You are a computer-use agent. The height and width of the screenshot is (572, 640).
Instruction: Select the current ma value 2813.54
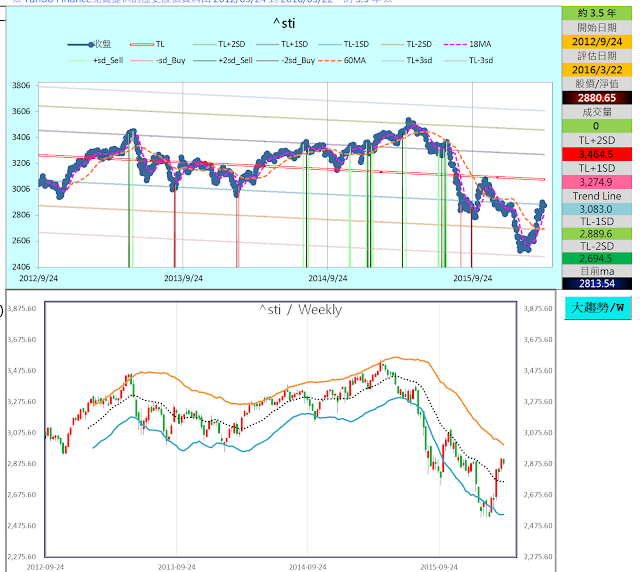(597, 284)
